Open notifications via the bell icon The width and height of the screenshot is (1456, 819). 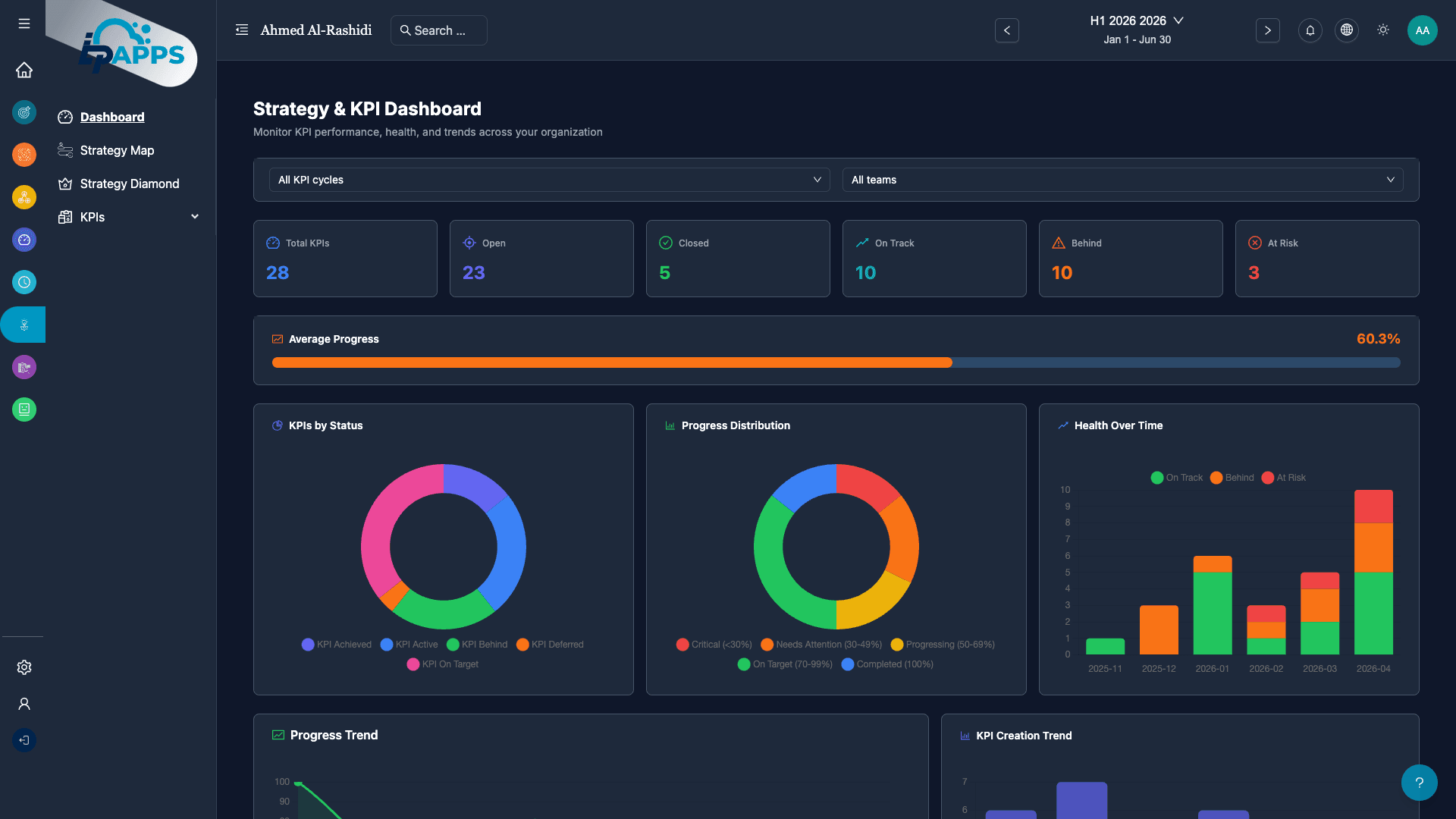[1310, 30]
